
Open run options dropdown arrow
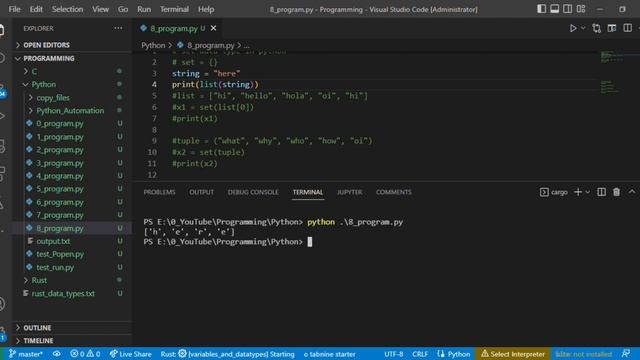pos(583,28)
